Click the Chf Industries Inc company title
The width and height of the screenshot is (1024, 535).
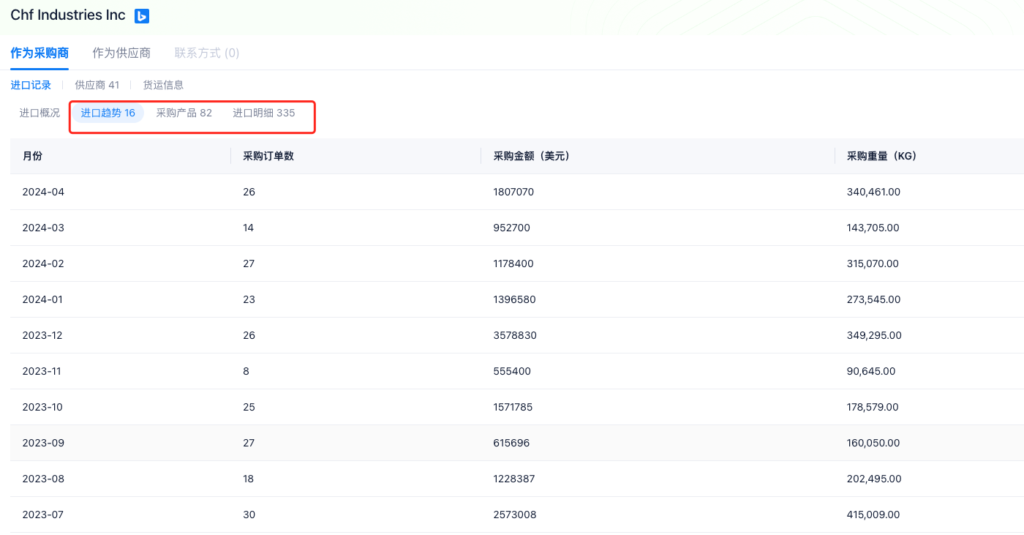[x=68, y=16]
